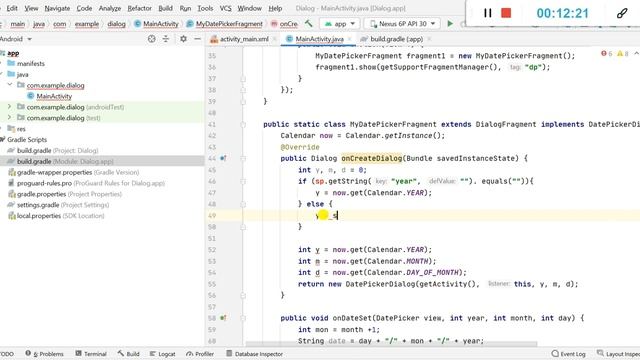Stop the screen recording
640x360 pixels.
click(x=506, y=13)
